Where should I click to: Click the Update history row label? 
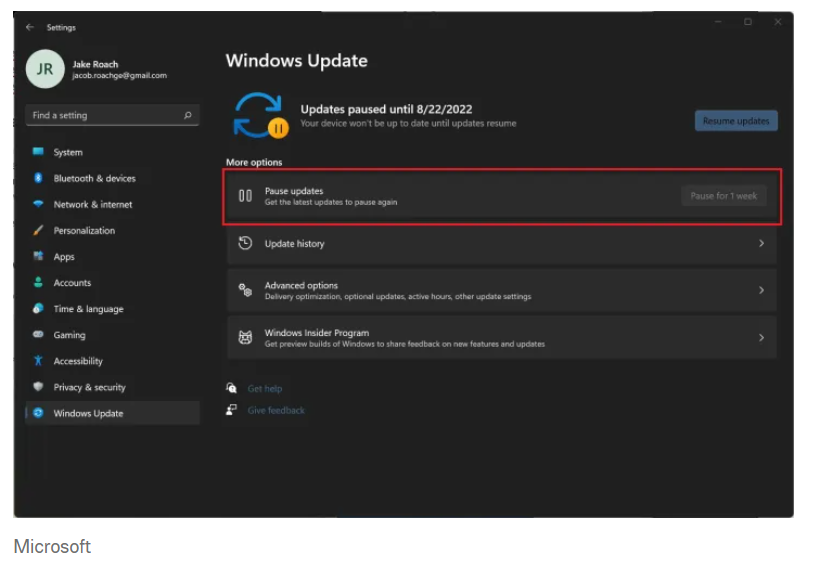tap(294, 244)
